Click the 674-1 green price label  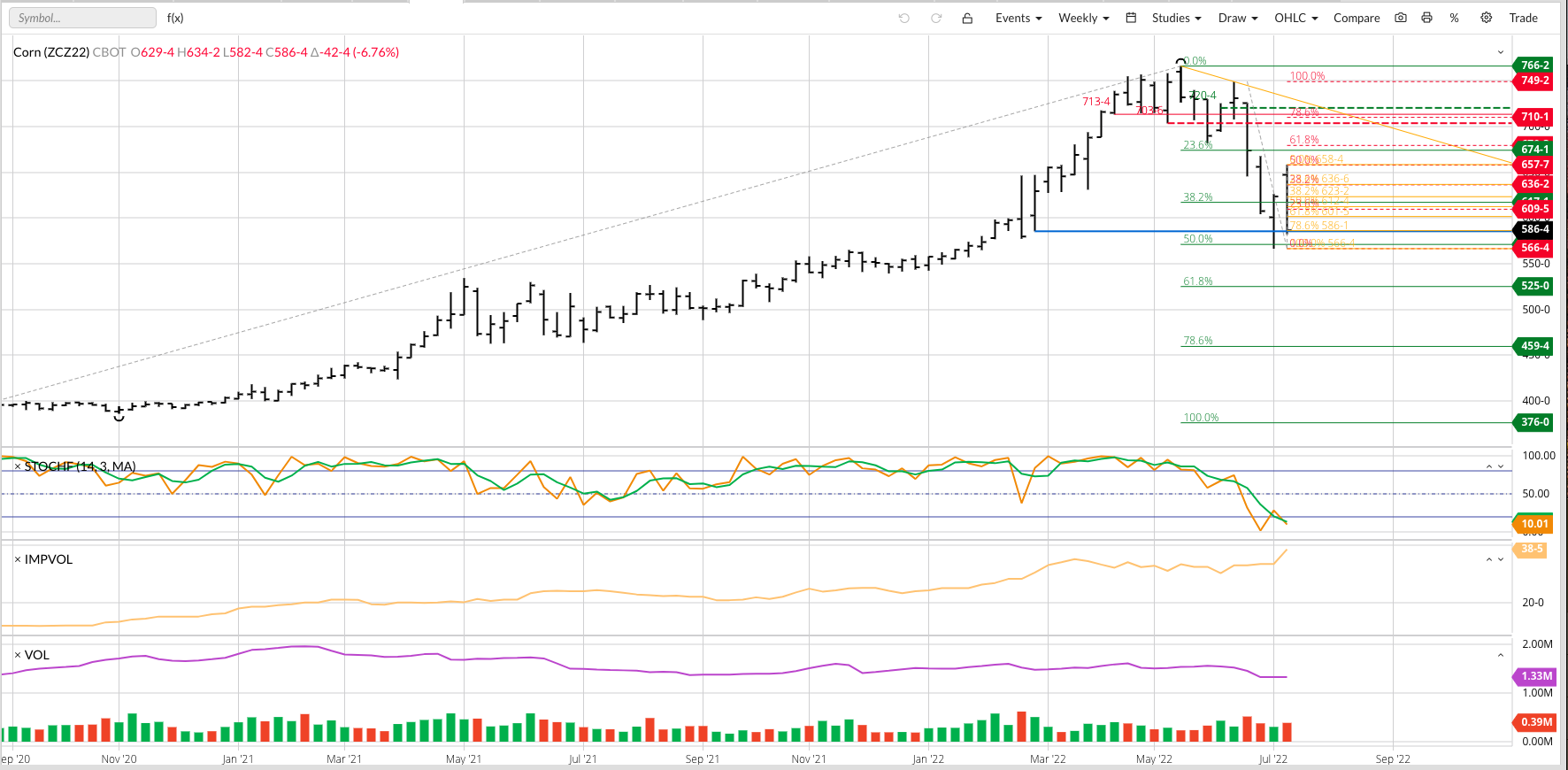click(x=1534, y=150)
